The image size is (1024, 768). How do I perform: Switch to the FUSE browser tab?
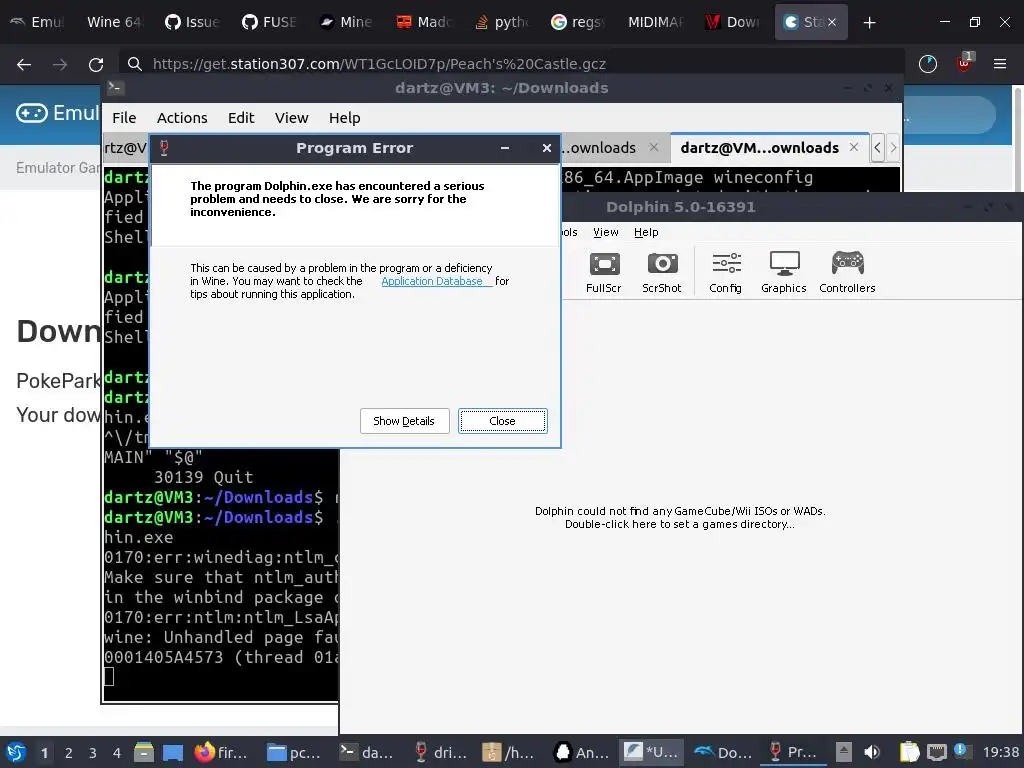269,22
